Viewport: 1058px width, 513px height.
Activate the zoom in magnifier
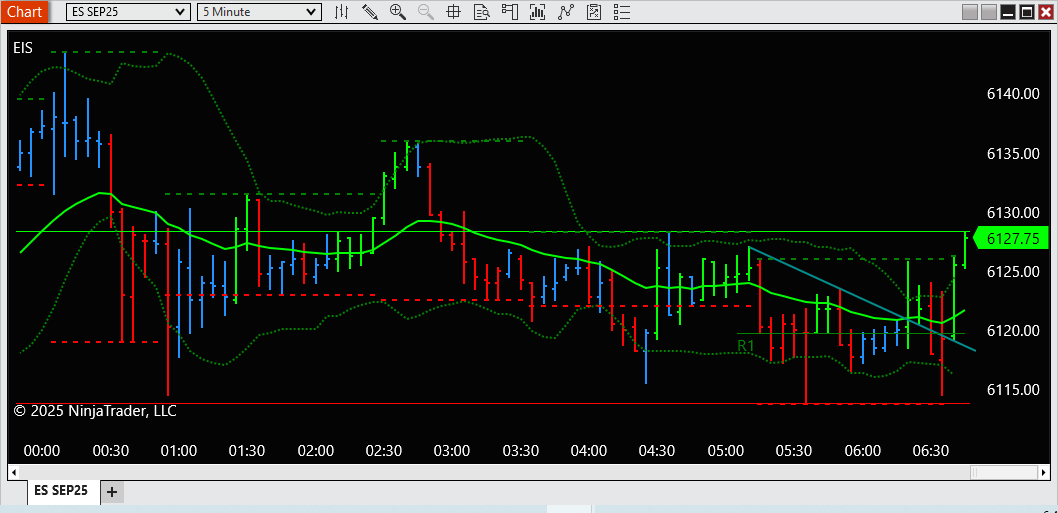pyautogui.click(x=398, y=11)
